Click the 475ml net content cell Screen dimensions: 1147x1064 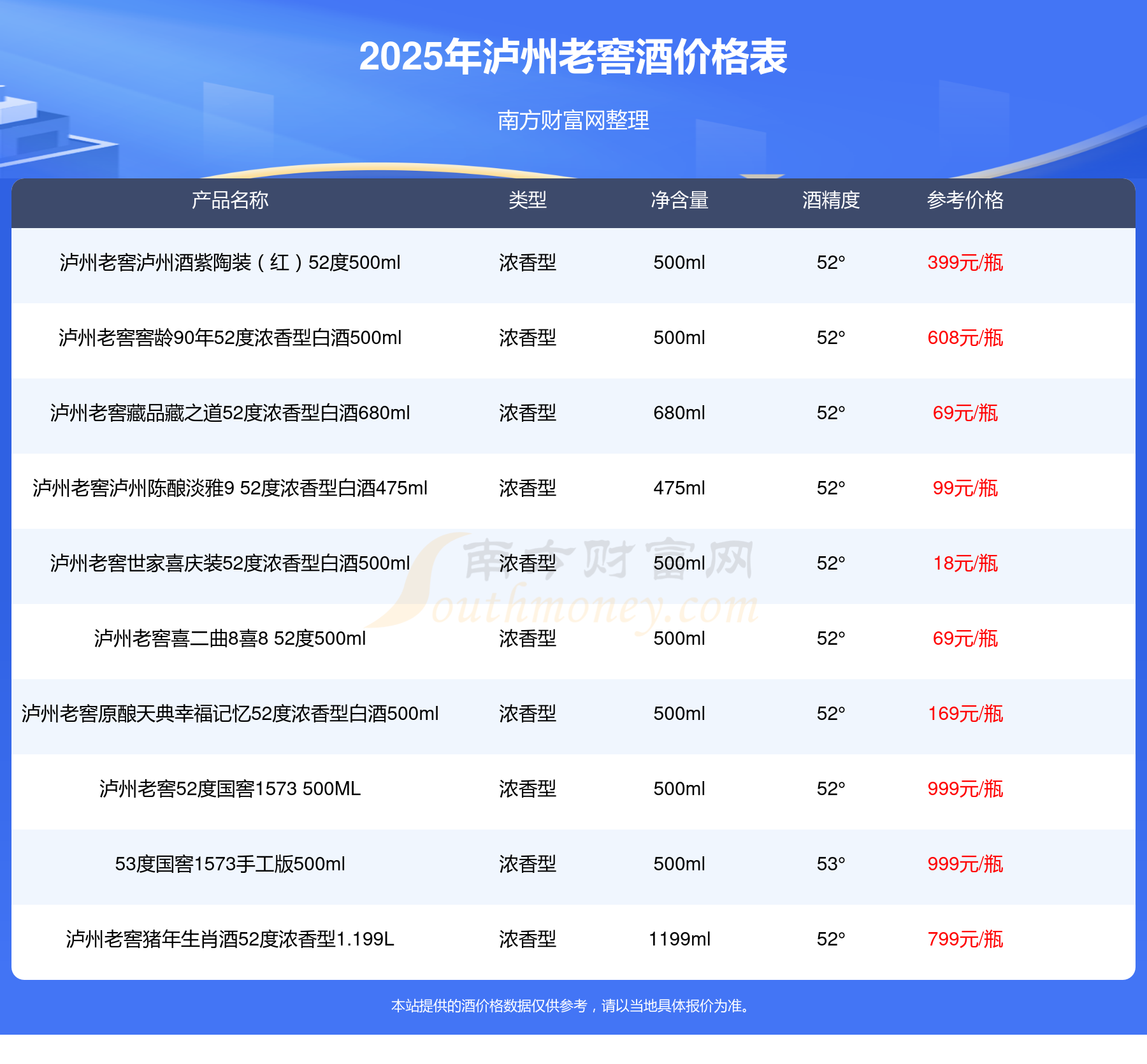tap(679, 488)
